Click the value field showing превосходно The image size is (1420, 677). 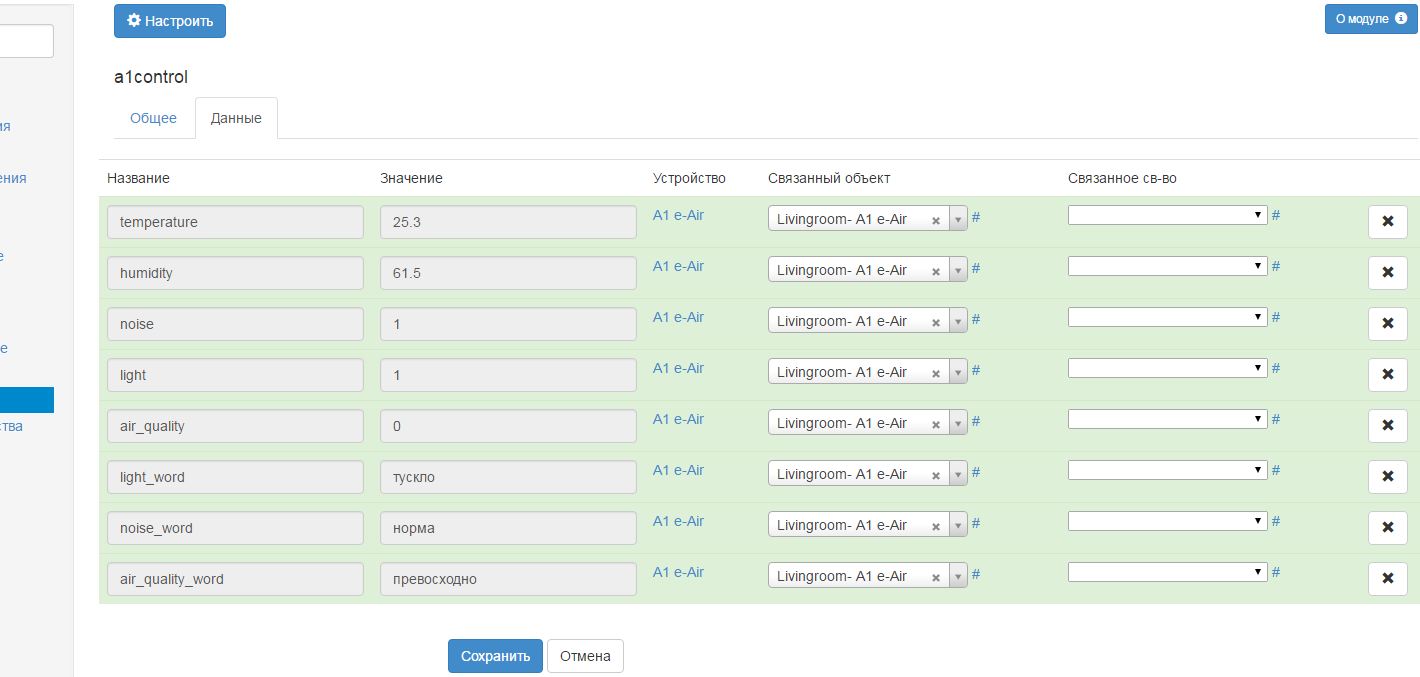(x=508, y=579)
